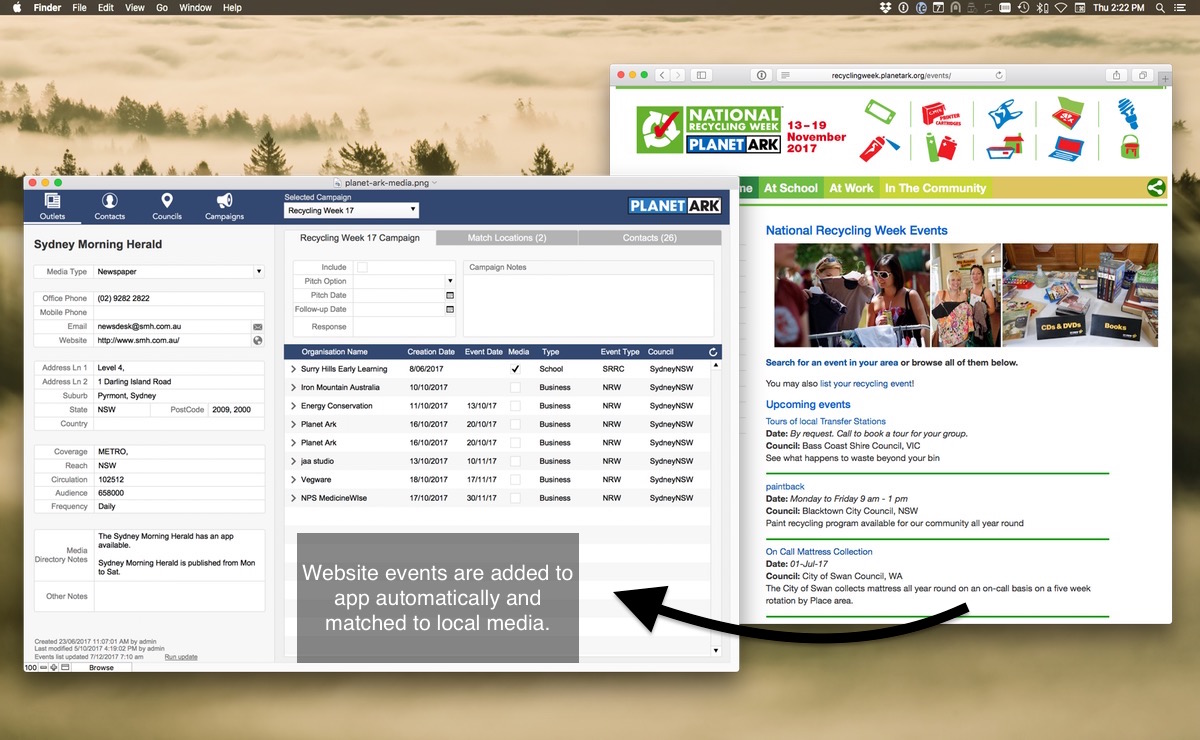Expand the jaa studio row
The image size is (1200, 740).
(293, 461)
